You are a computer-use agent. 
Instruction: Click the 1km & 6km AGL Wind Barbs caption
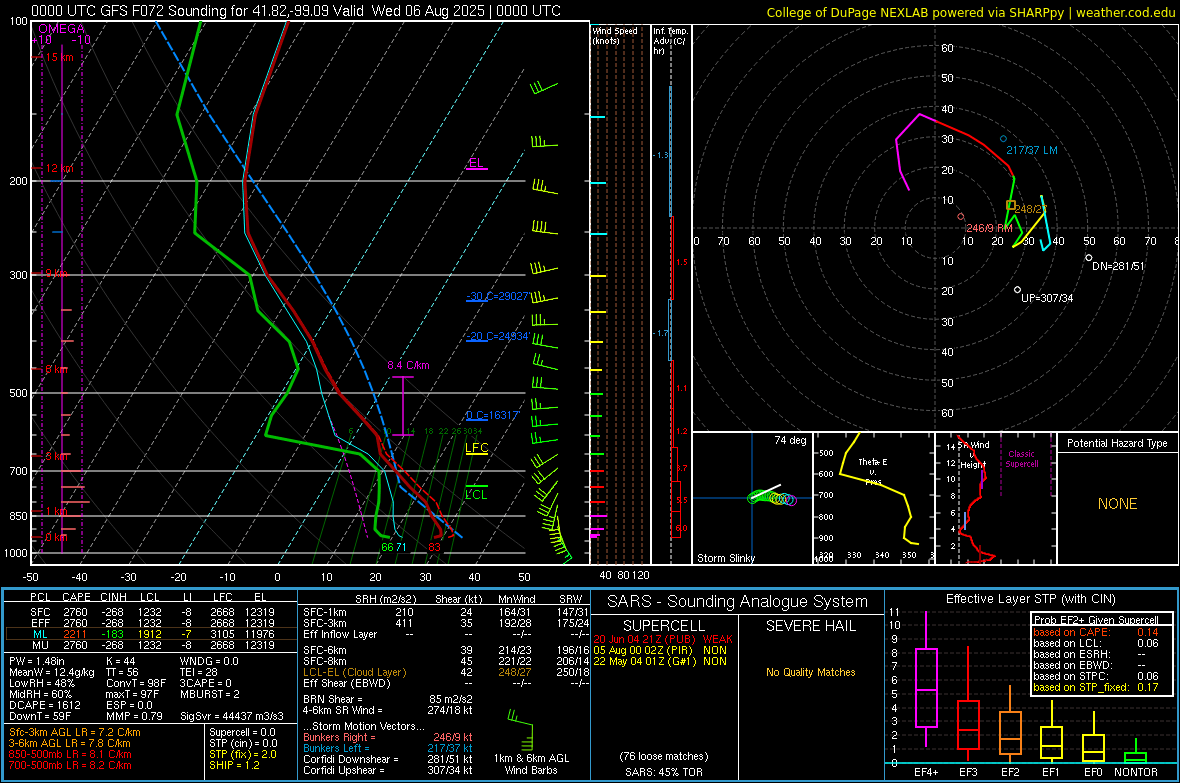pyautogui.click(x=531, y=764)
